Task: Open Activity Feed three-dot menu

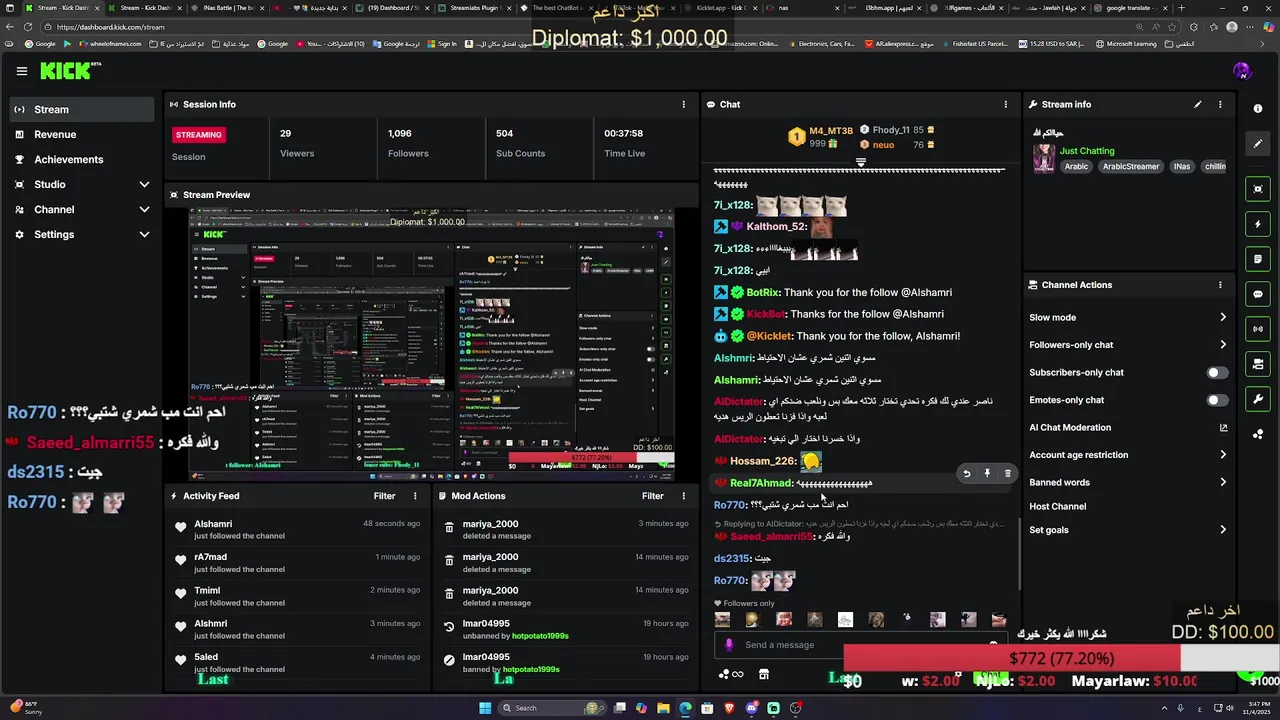Action: tap(415, 496)
